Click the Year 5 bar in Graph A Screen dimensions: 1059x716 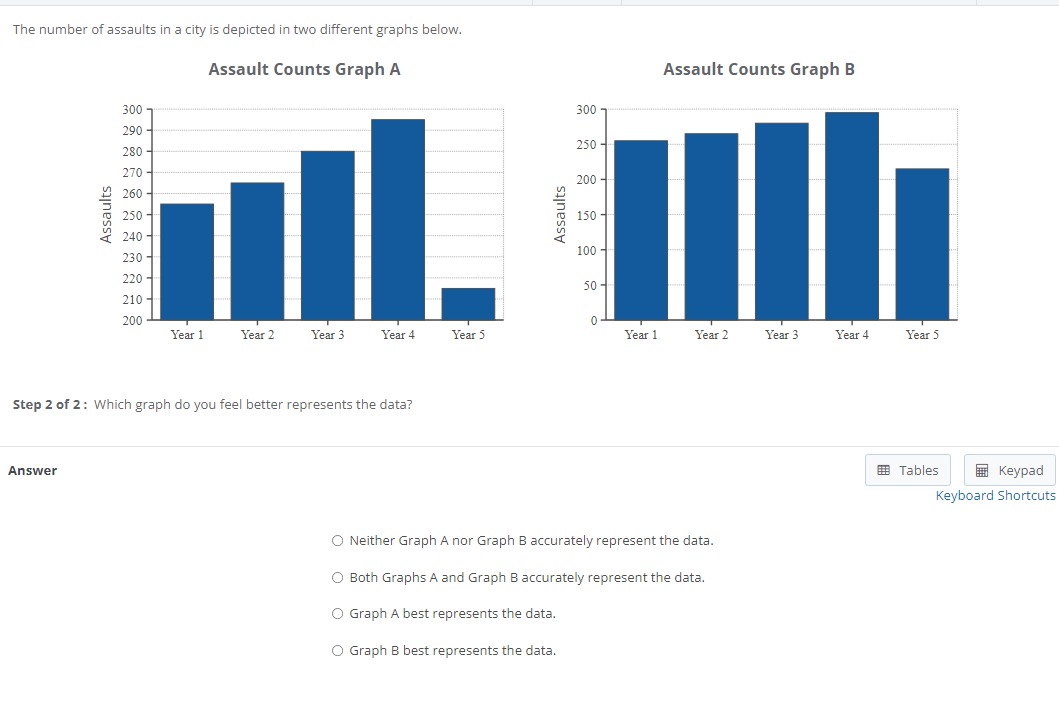[468, 305]
